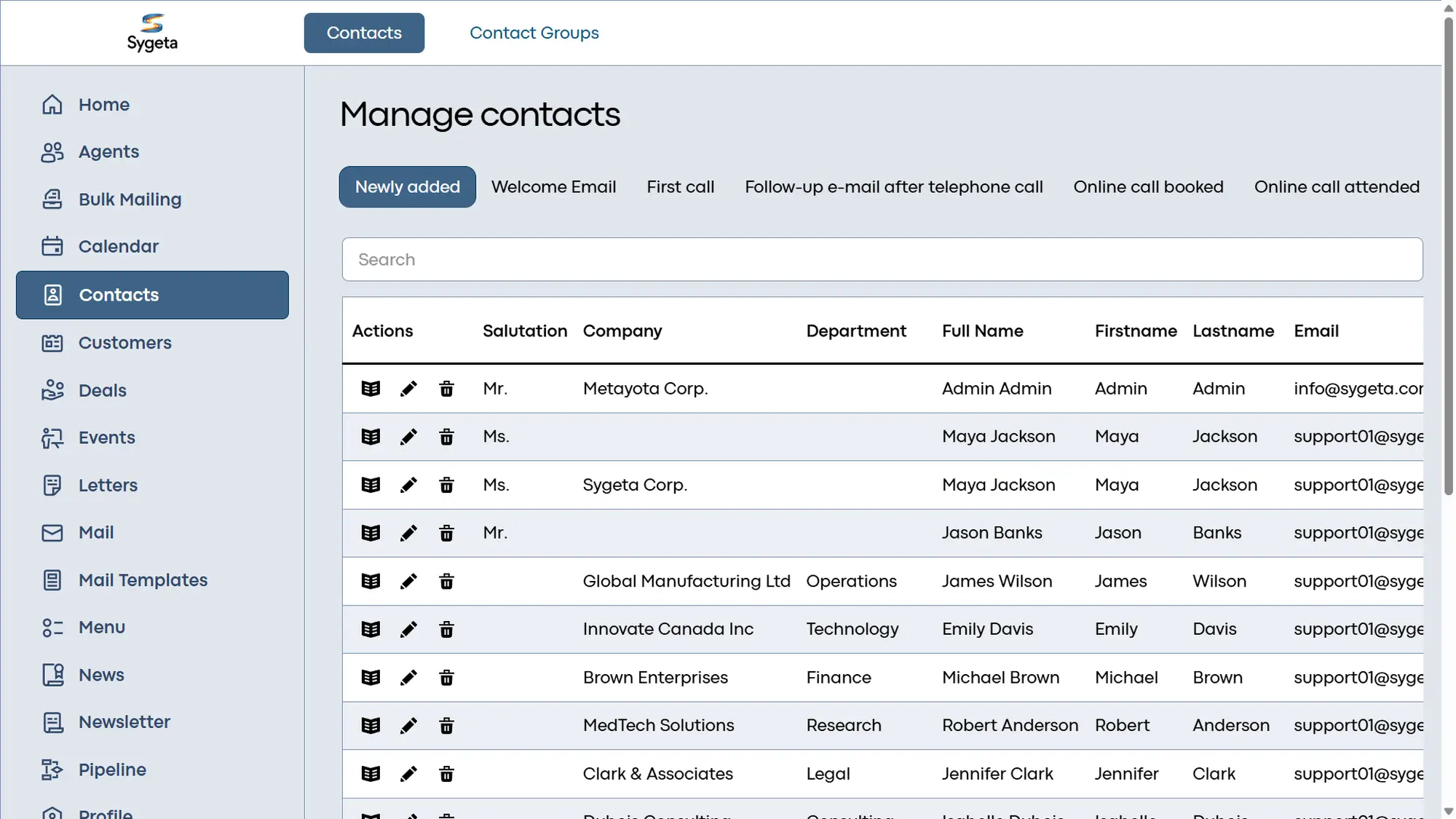
Task: Click the Innovate Canada Inc cell
Action: [668, 629]
